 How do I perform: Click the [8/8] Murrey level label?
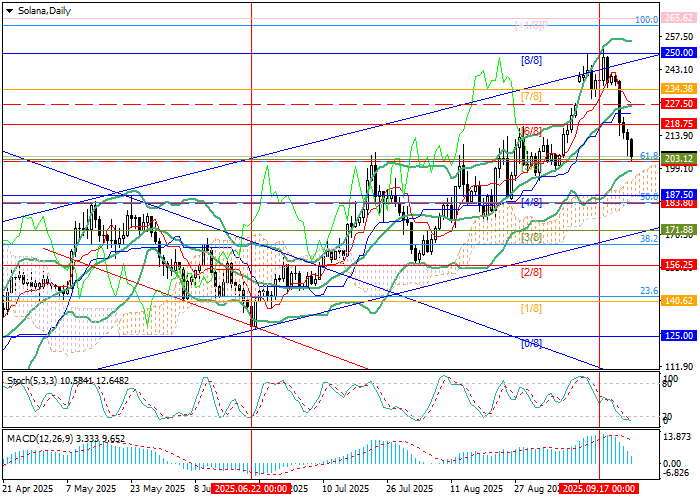(x=531, y=60)
